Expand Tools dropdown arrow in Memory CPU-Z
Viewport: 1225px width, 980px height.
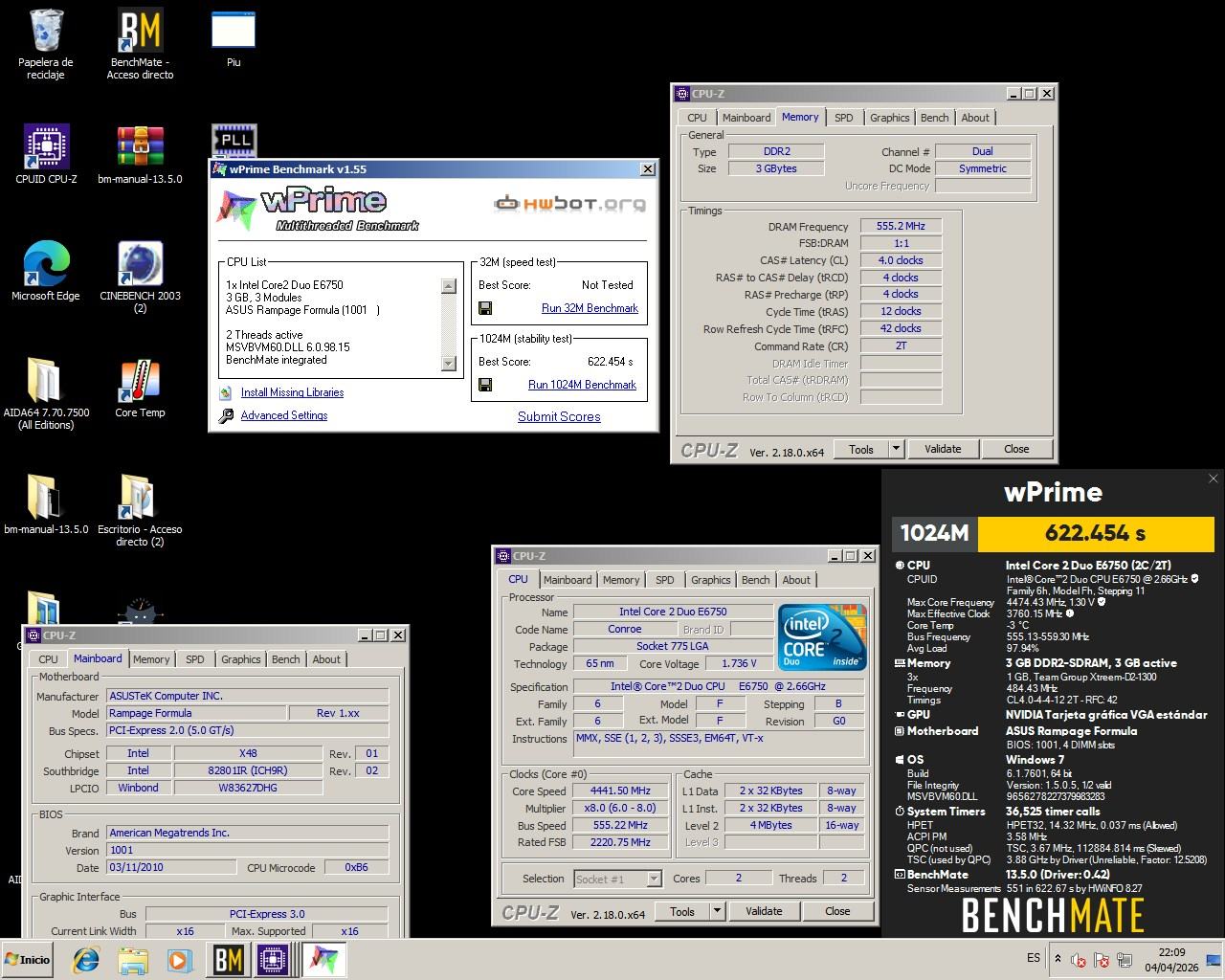coord(896,449)
